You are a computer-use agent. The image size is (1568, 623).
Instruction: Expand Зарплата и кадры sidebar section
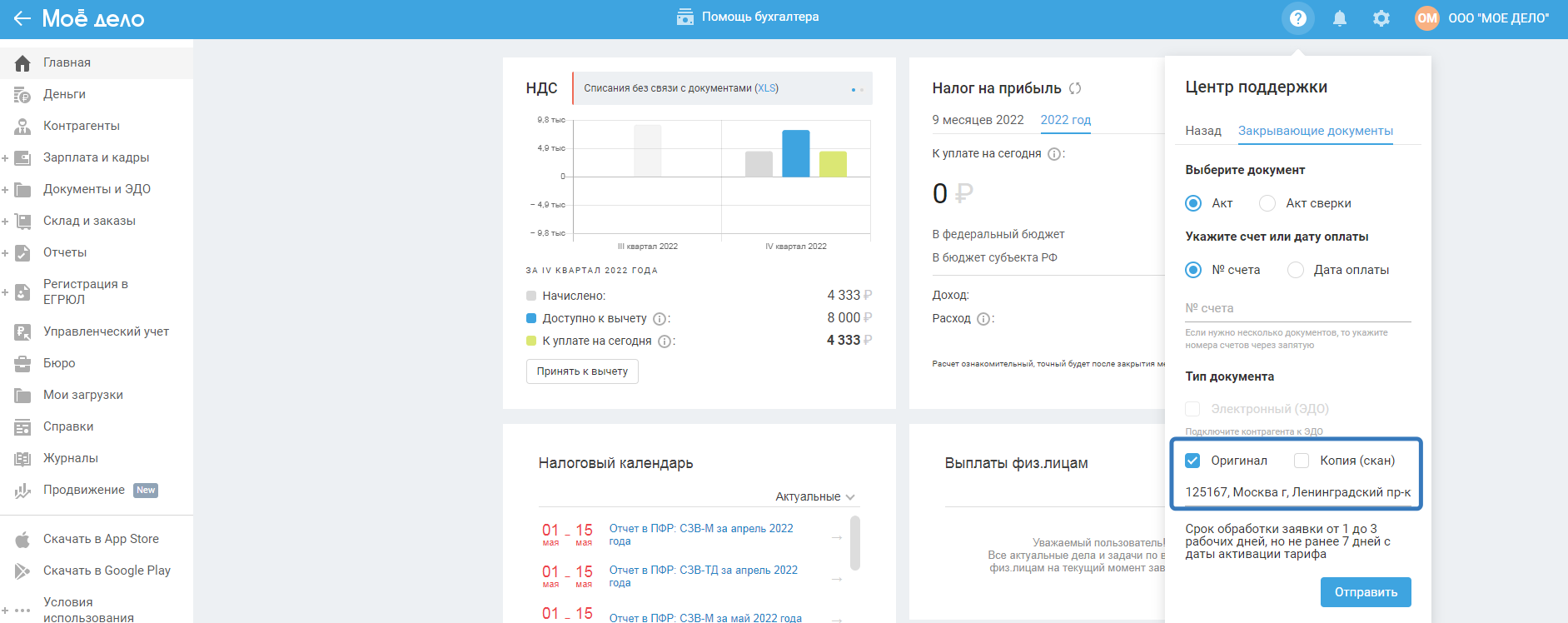(x=5, y=157)
